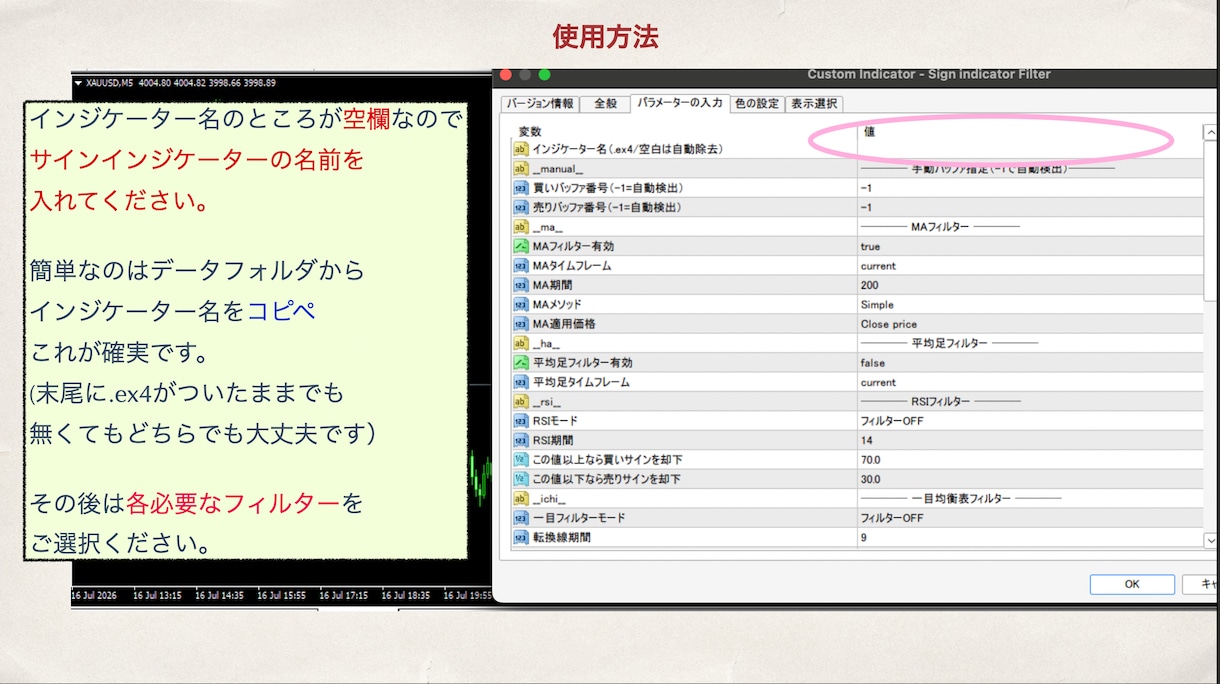Image resolution: width=1220 pixels, height=684 pixels.
Task: Open the MA適用価格 dropdown showing Close price
Action: point(1030,324)
